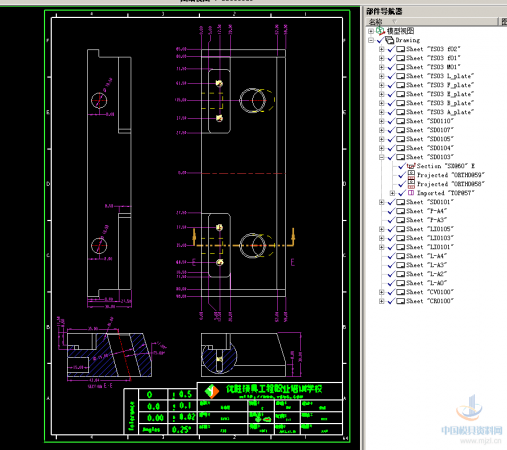Click the Projected "ORTHO@59" view icon

coord(411,175)
